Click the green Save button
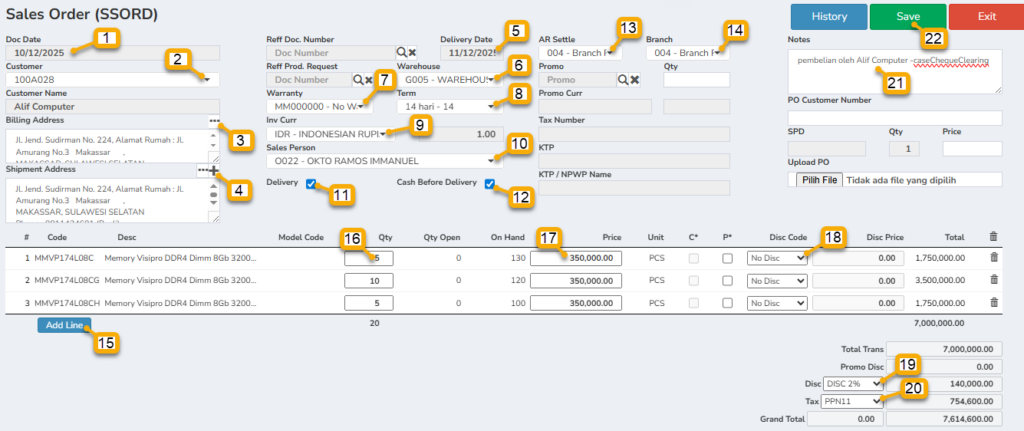Screen dimensions: 1024x431 (x=907, y=17)
